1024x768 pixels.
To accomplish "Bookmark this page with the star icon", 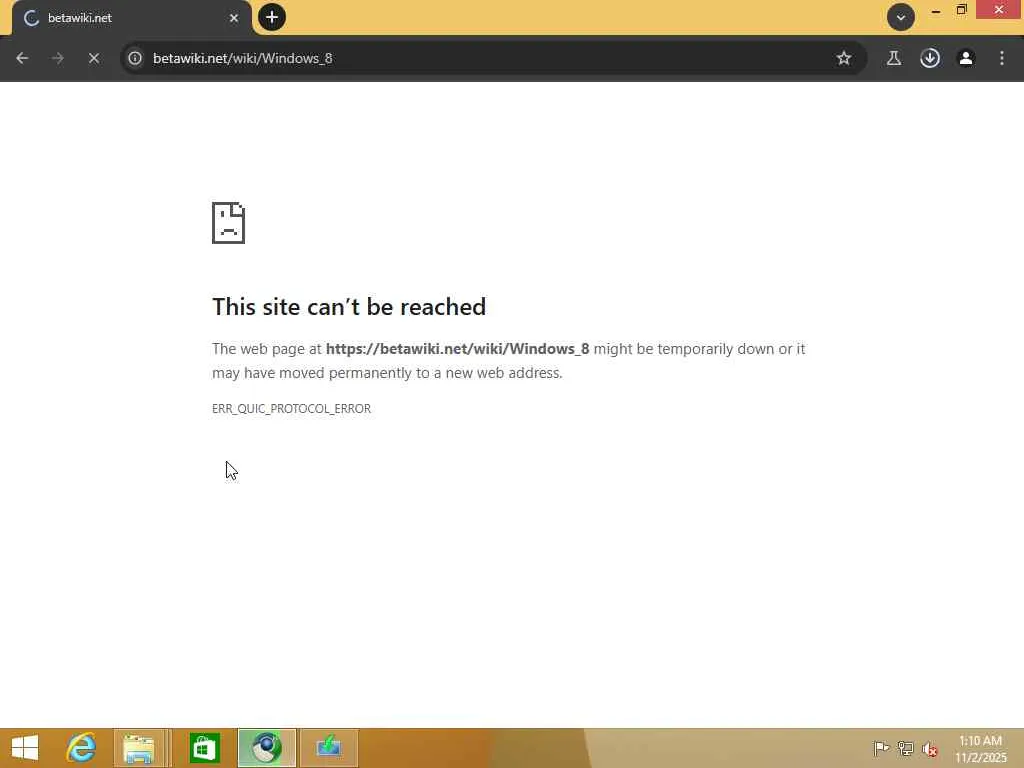I will 844,58.
